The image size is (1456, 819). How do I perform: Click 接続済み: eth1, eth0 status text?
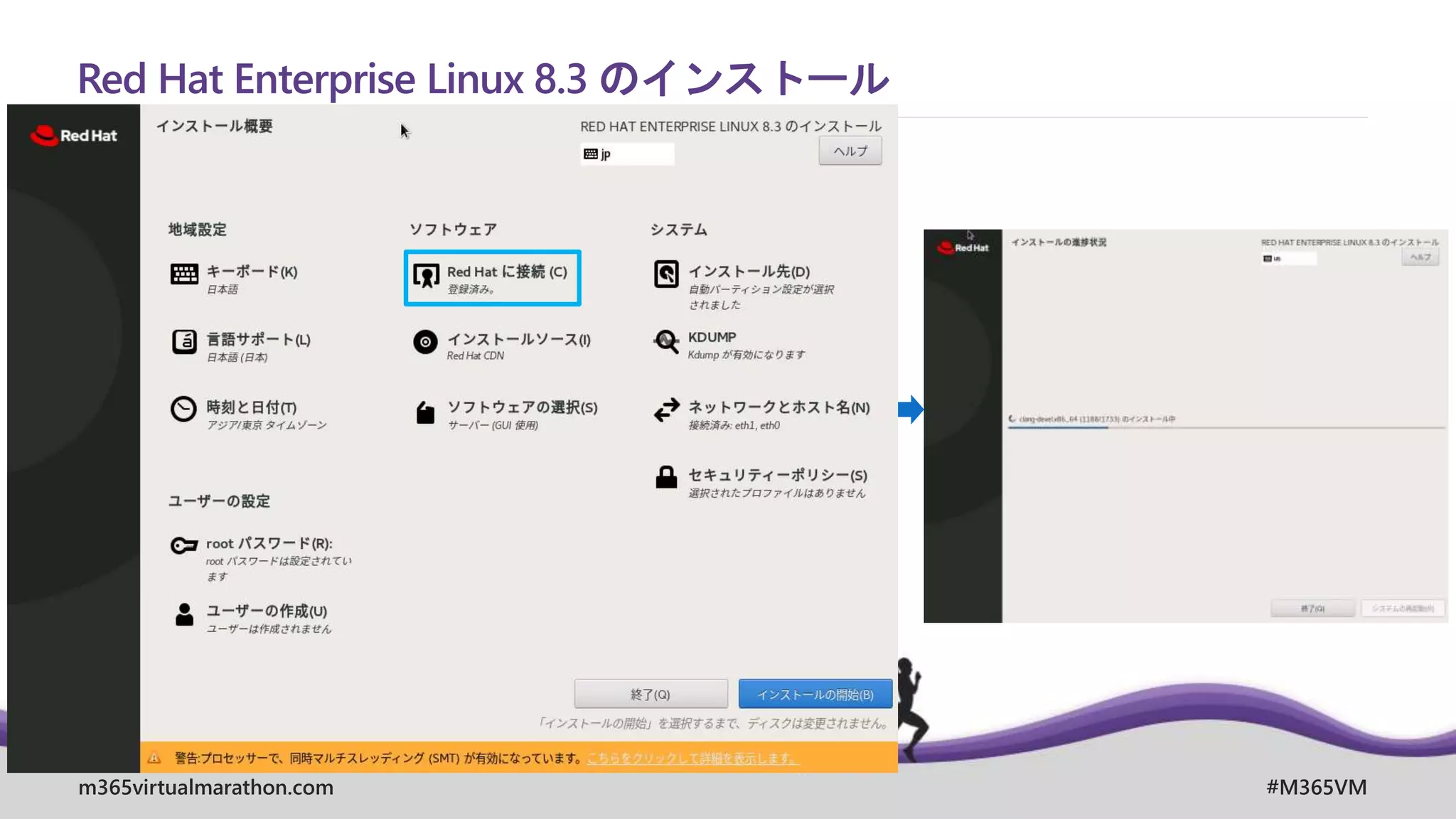click(x=734, y=425)
